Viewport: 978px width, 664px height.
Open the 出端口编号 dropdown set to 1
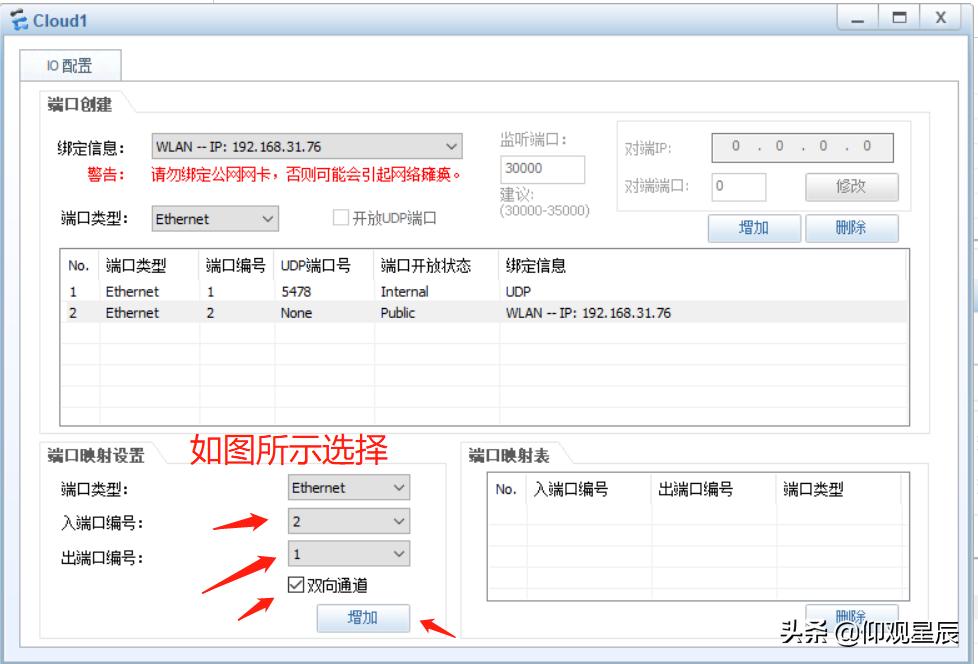point(347,553)
